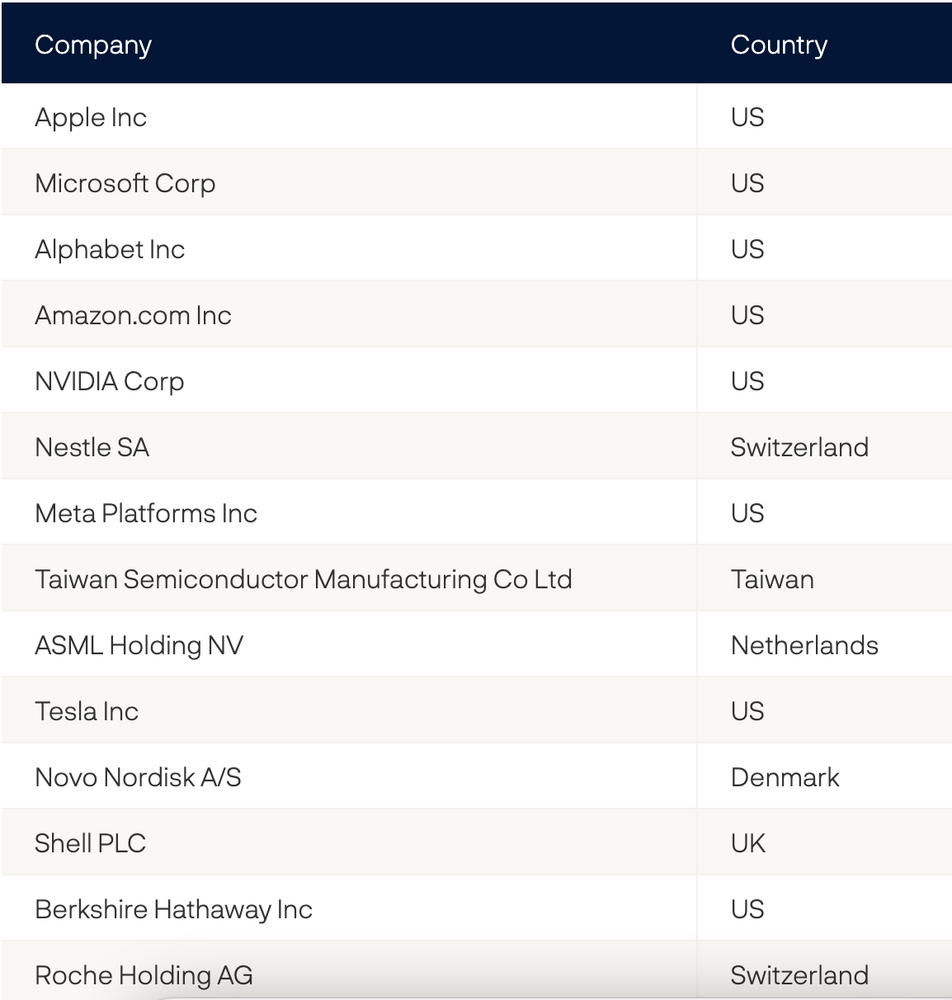
Task: Click the Netherlands country cell
Action: coord(804,645)
